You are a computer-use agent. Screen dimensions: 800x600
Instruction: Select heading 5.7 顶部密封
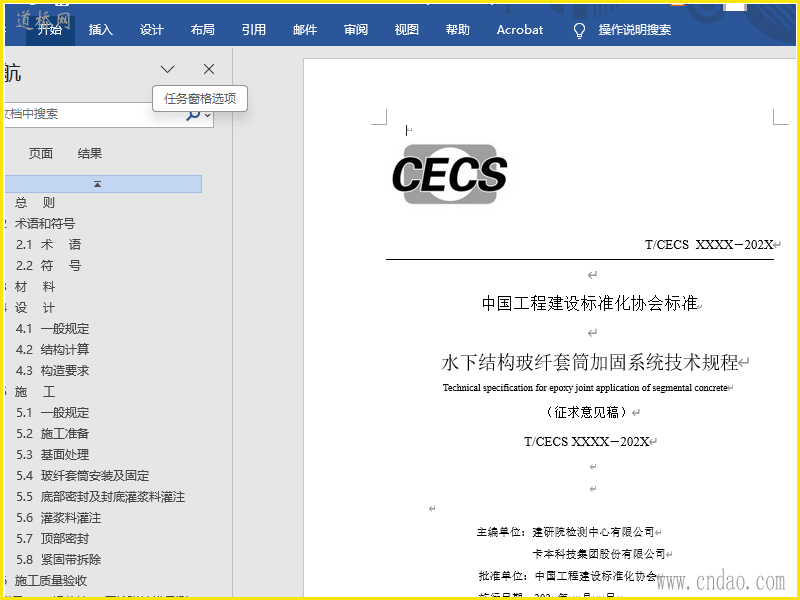(53, 539)
